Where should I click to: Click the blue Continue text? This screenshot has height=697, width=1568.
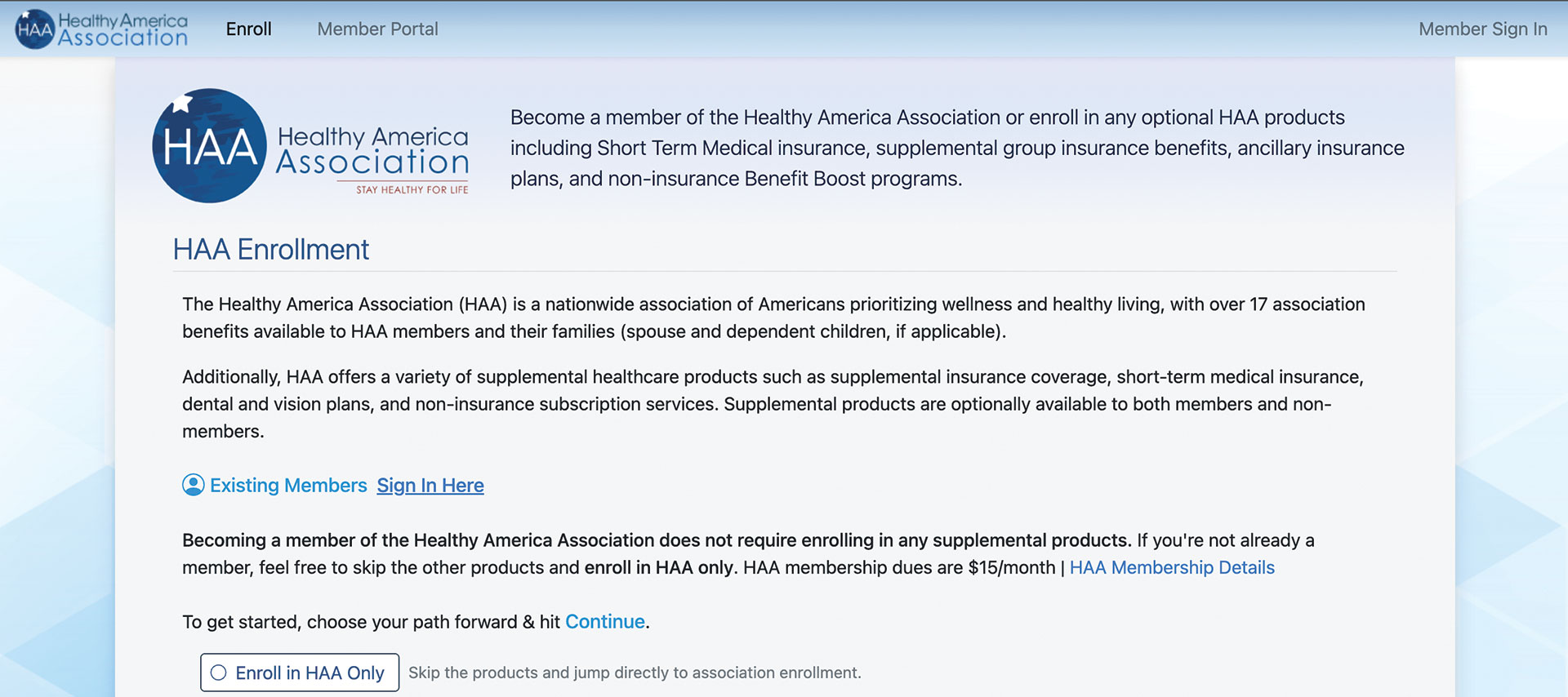coord(604,622)
